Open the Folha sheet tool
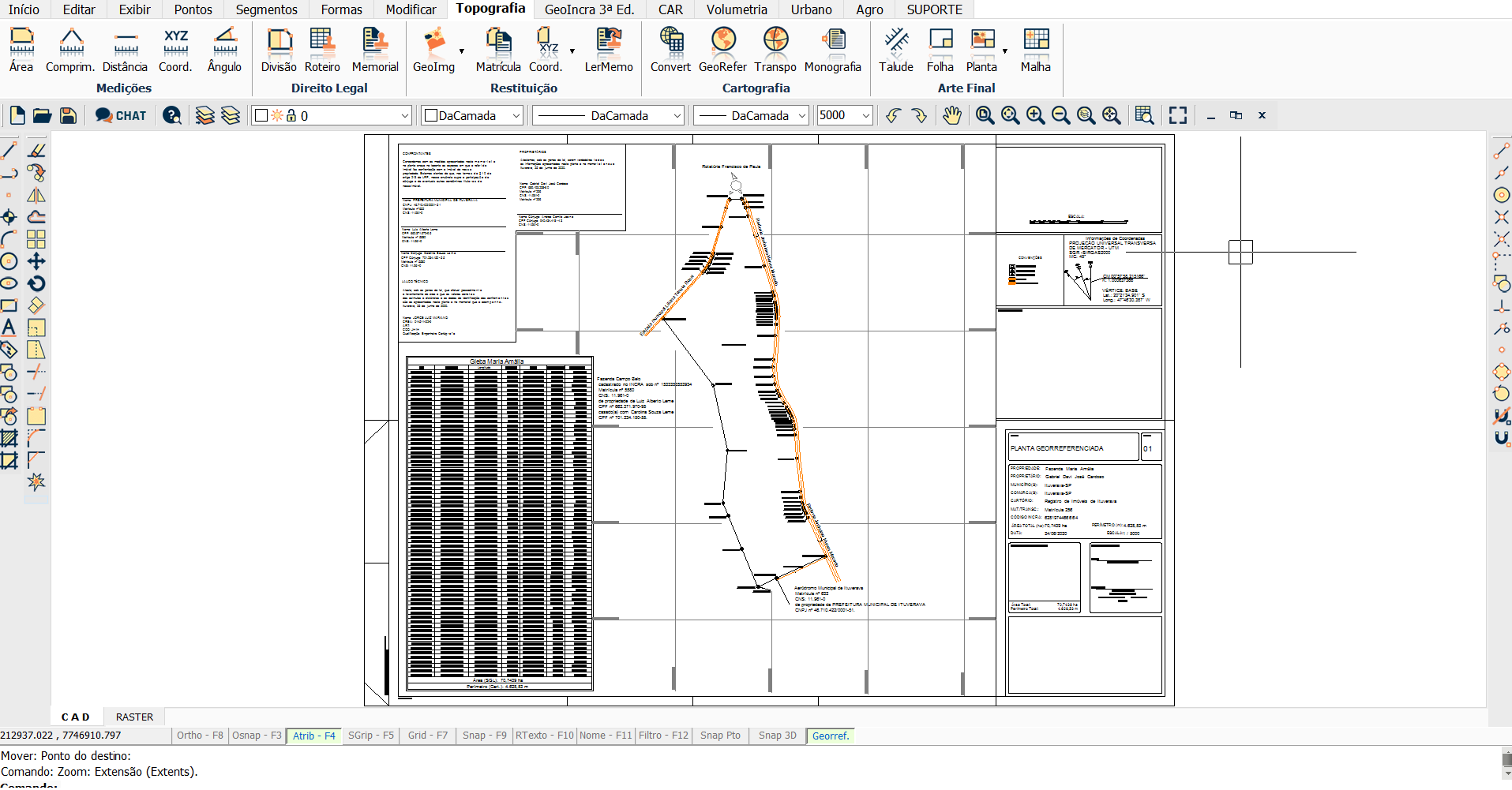 [x=940, y=50]
